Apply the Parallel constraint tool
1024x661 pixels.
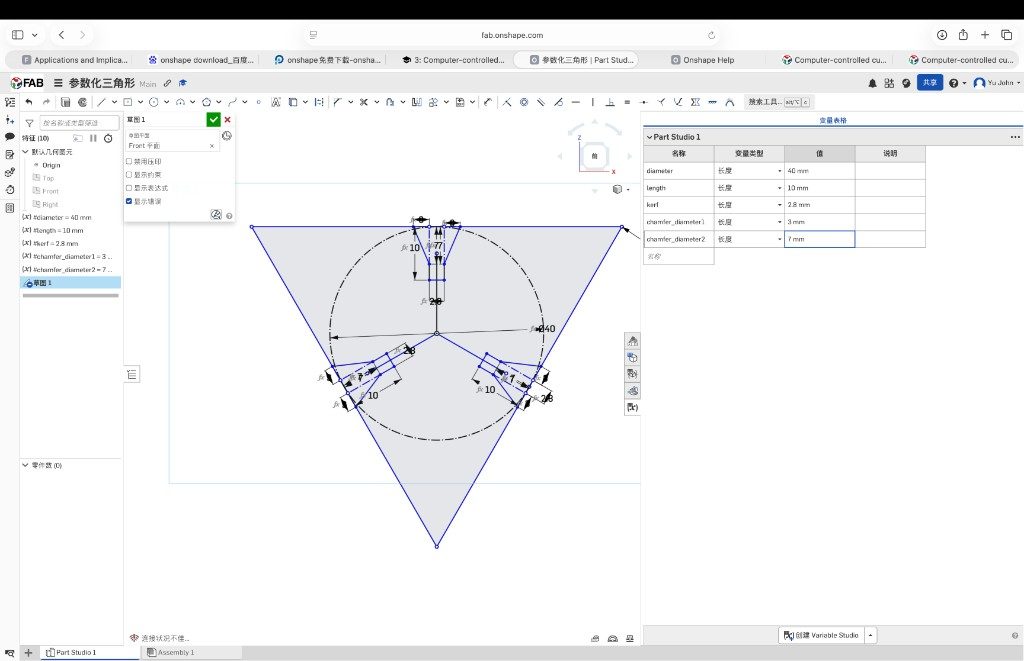click(541, 102)
